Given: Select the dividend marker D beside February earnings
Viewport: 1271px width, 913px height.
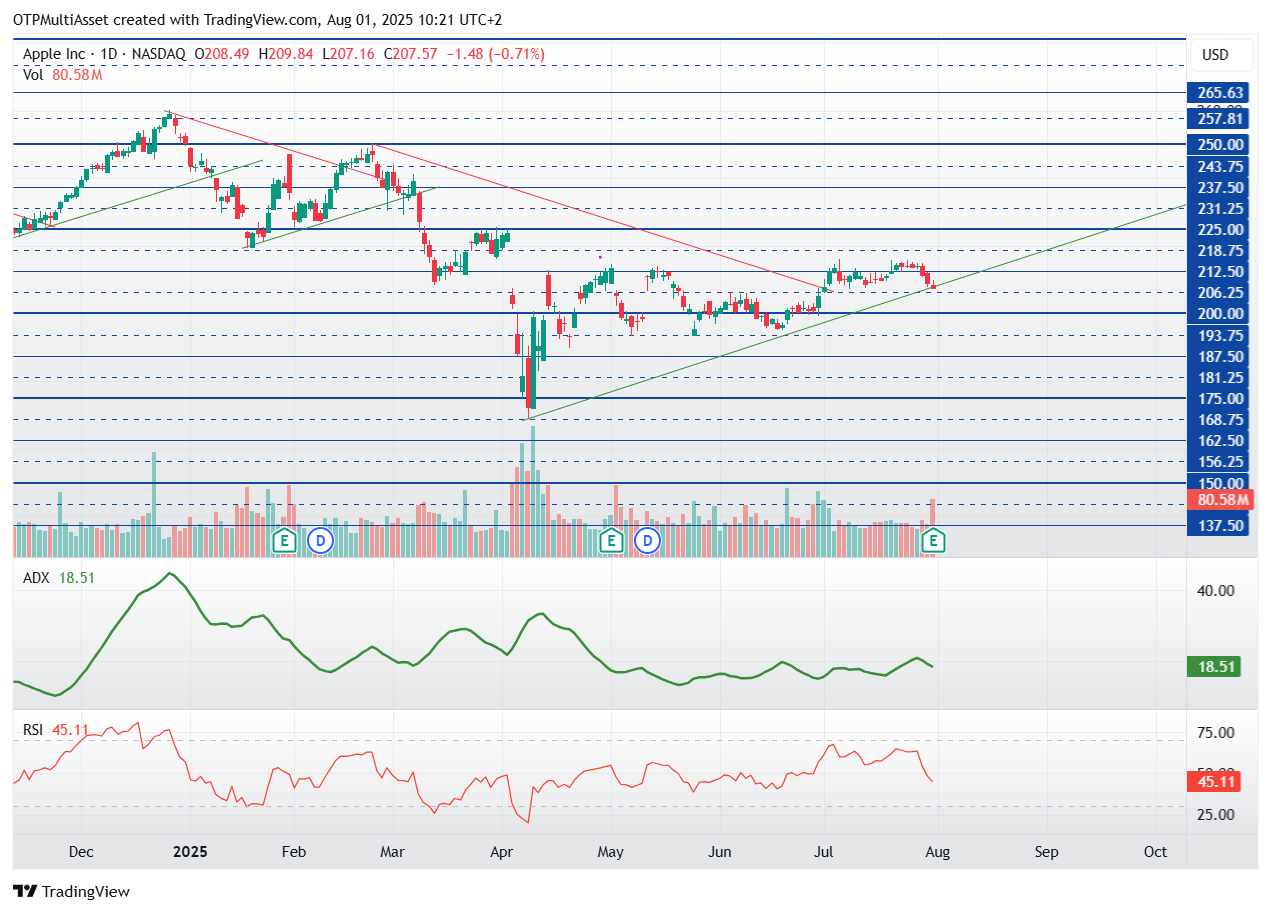Looking at the screenshot, I should pyautogui.click(x=319, y=540).
